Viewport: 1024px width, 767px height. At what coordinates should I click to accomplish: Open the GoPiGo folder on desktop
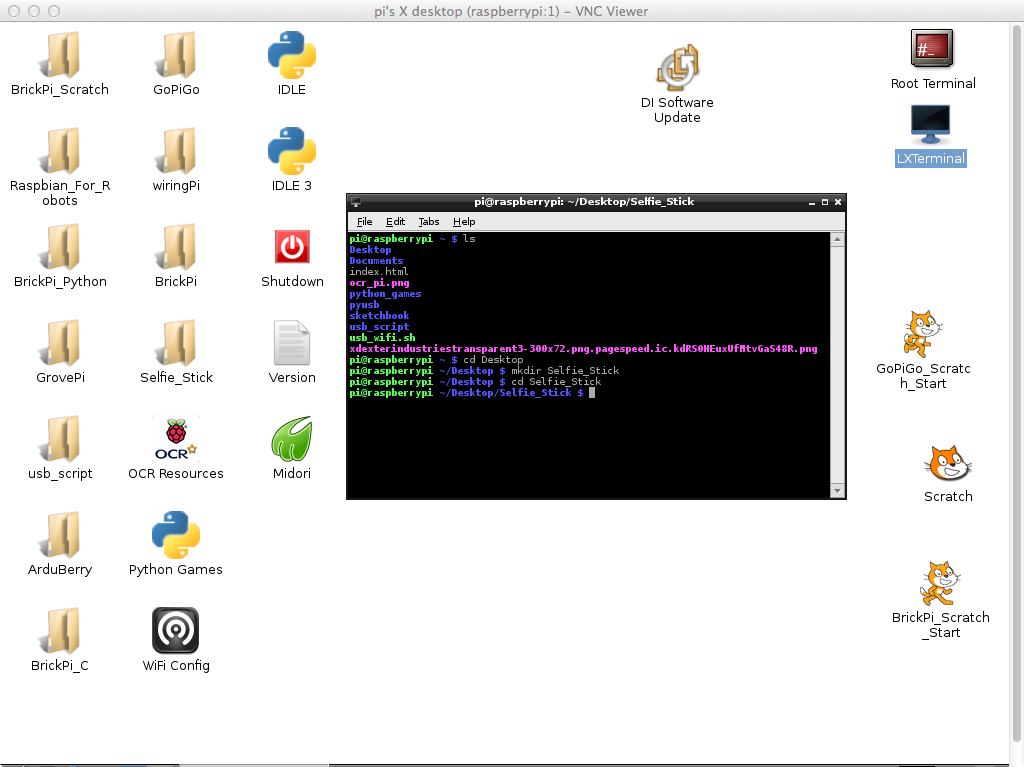tap(176, 55)
